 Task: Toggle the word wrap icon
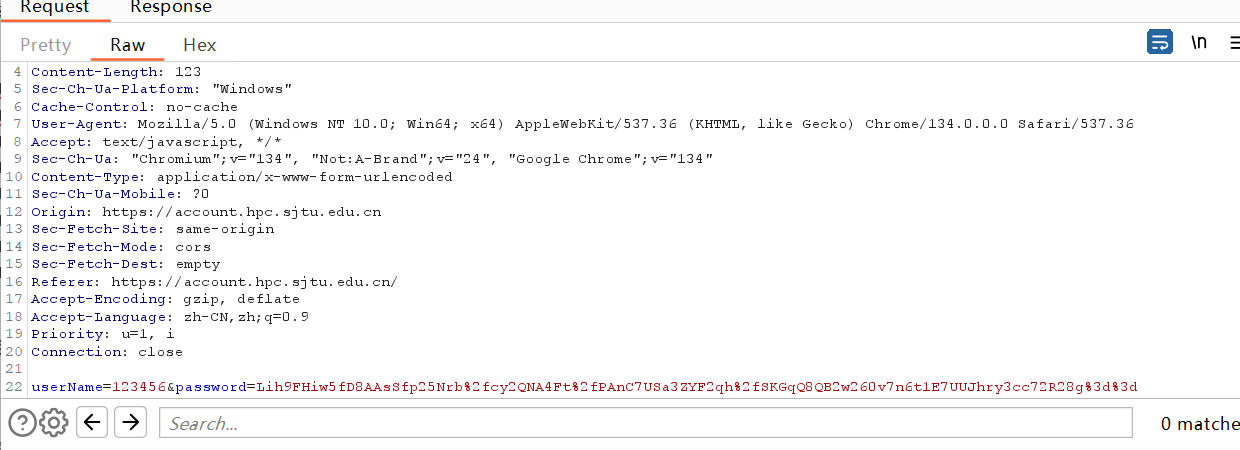pos(1159,43)
